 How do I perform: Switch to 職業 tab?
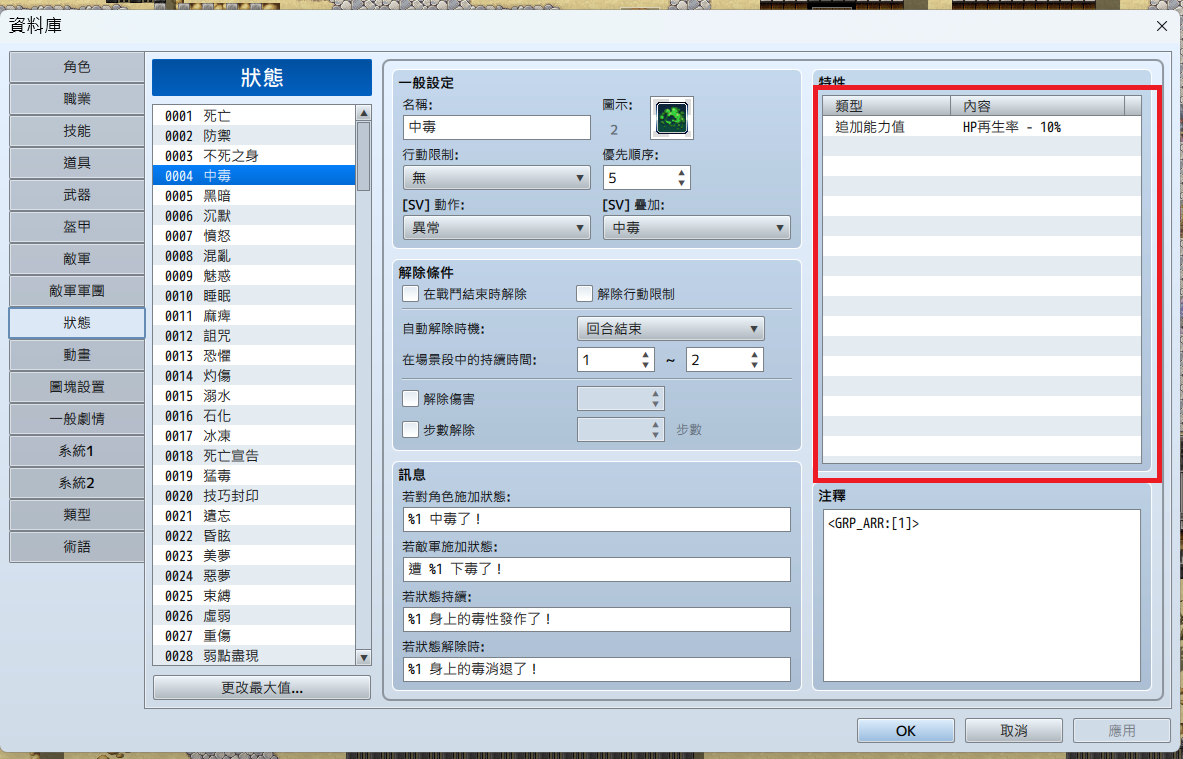[x=77, y=99]
